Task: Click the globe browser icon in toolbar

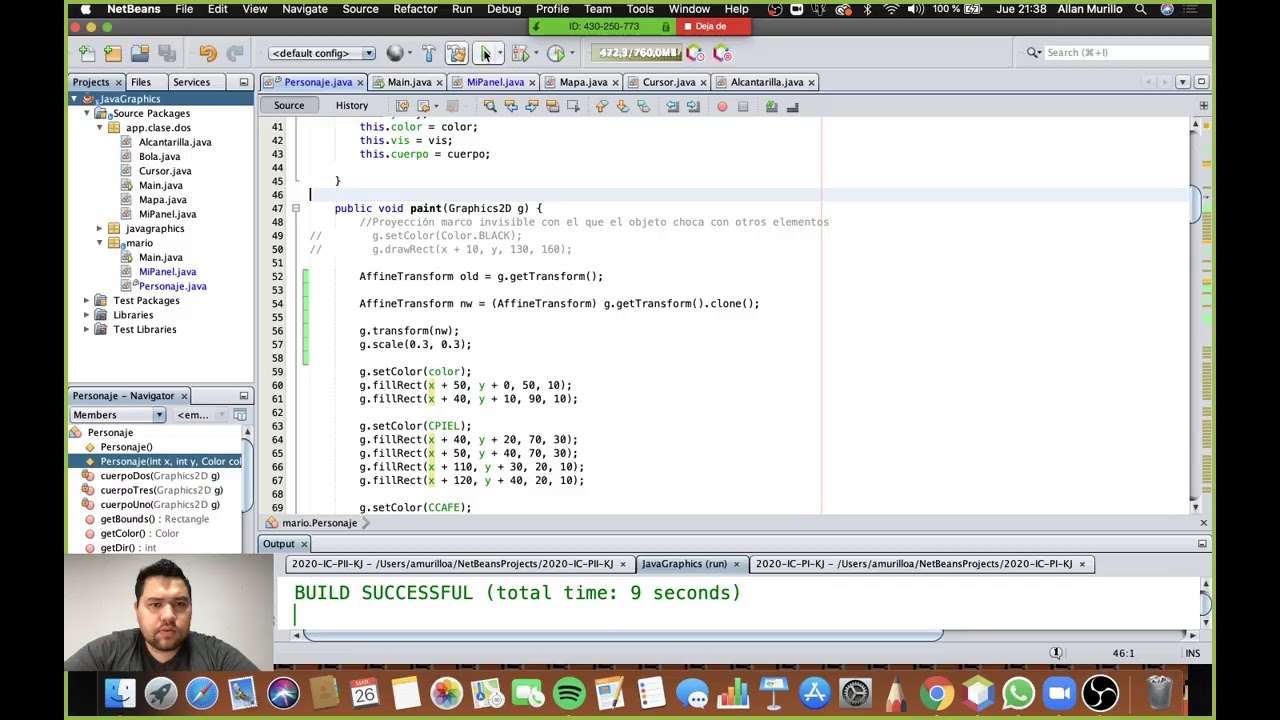Action: click(395, 53)
